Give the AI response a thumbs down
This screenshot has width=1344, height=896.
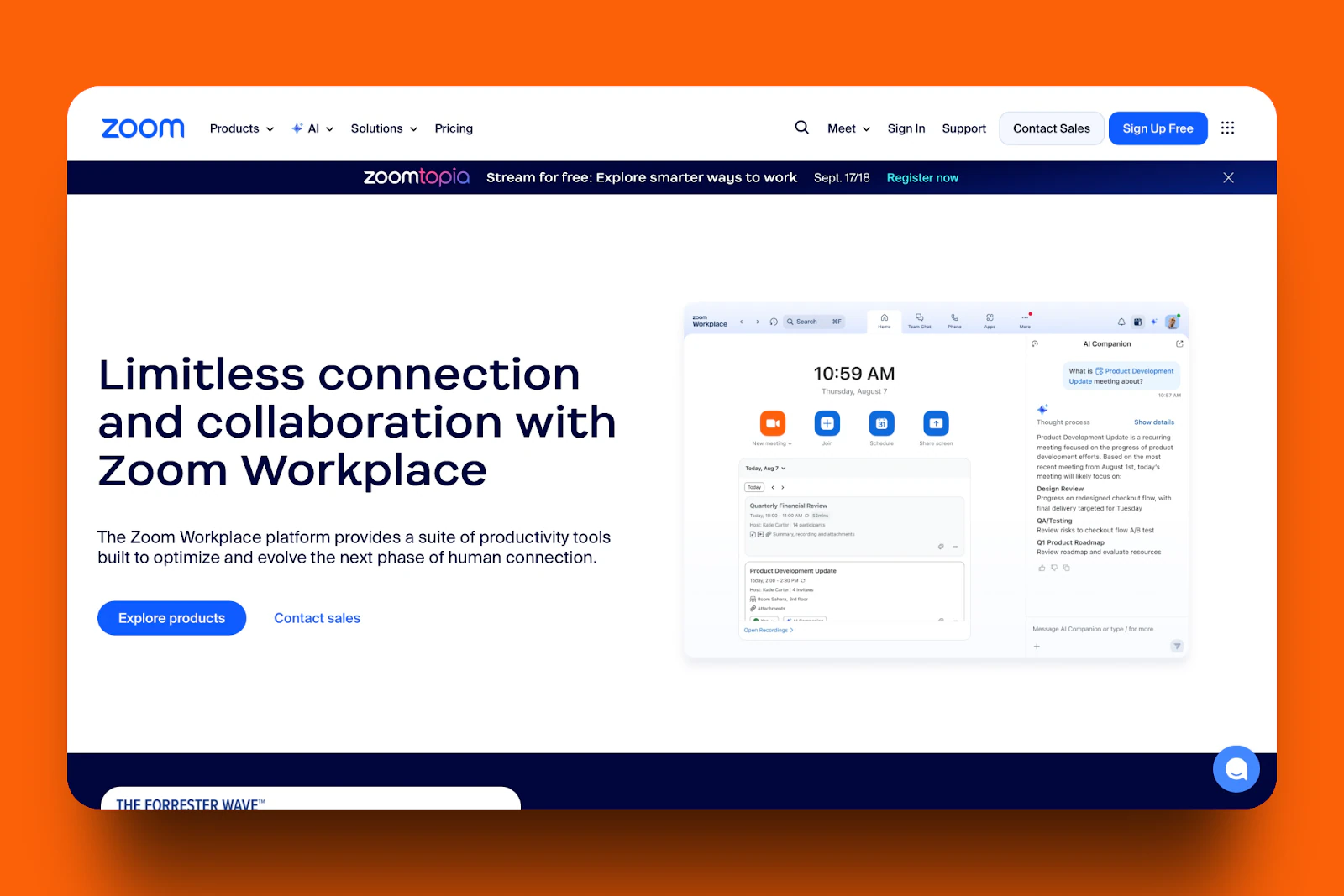(1054, 568)
